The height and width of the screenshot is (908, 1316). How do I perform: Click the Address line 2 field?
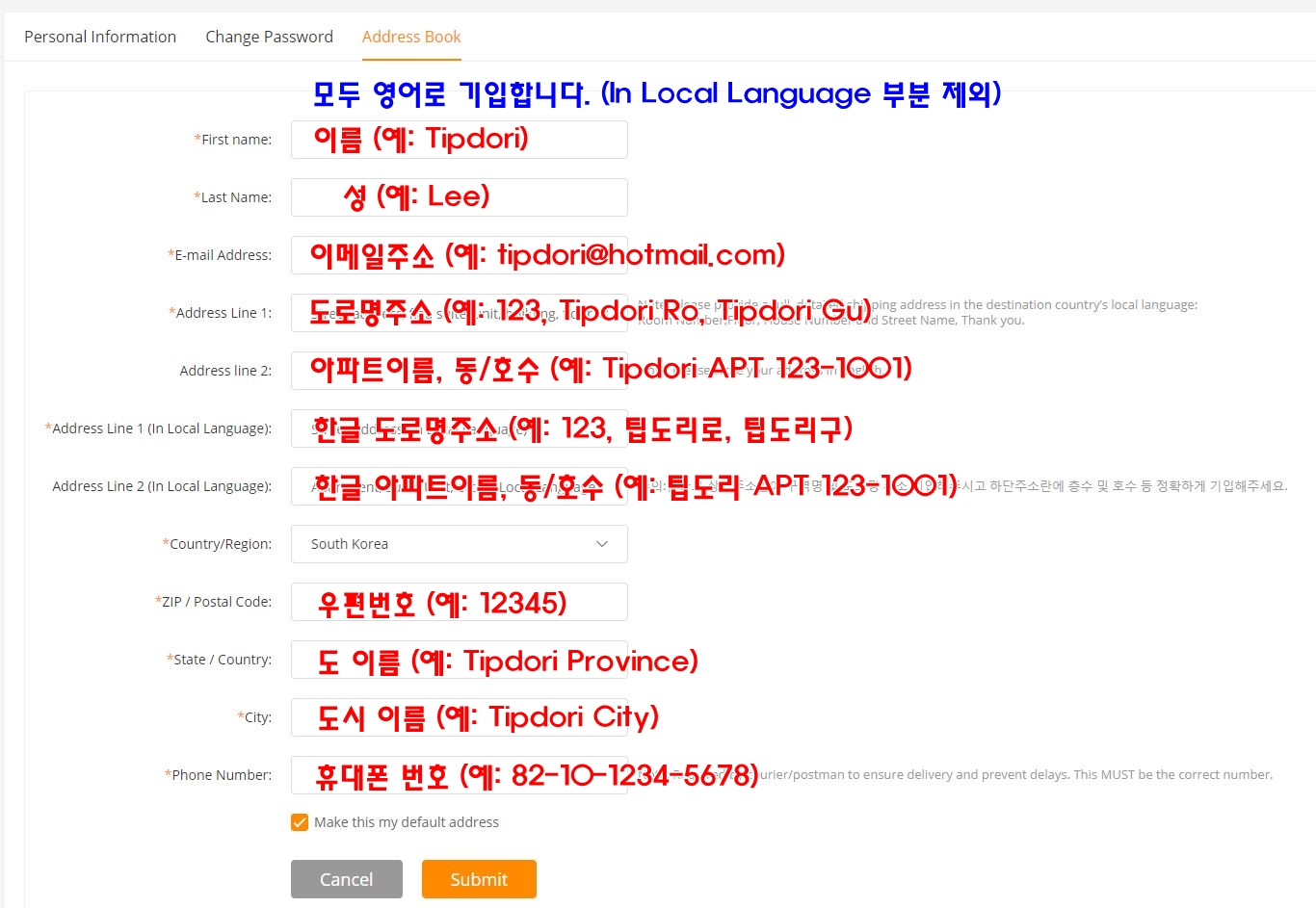pos(459,371)
